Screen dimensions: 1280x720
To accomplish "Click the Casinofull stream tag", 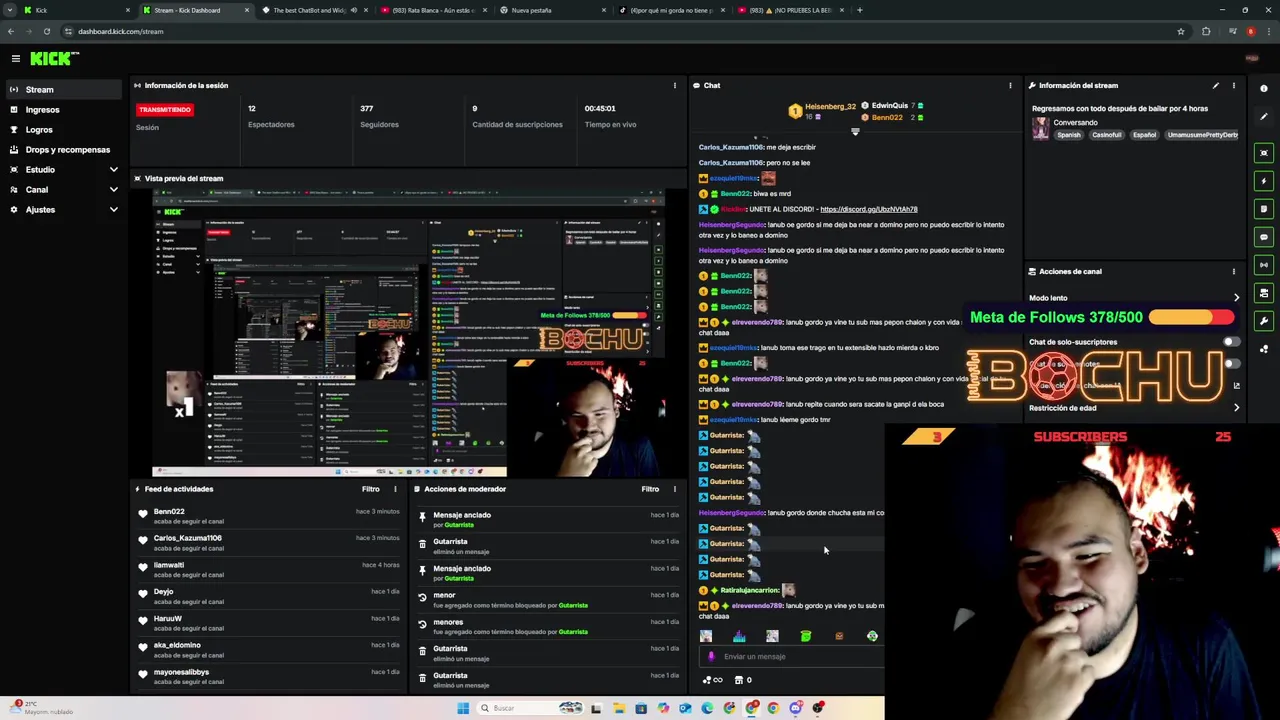I will point(1107,135).
